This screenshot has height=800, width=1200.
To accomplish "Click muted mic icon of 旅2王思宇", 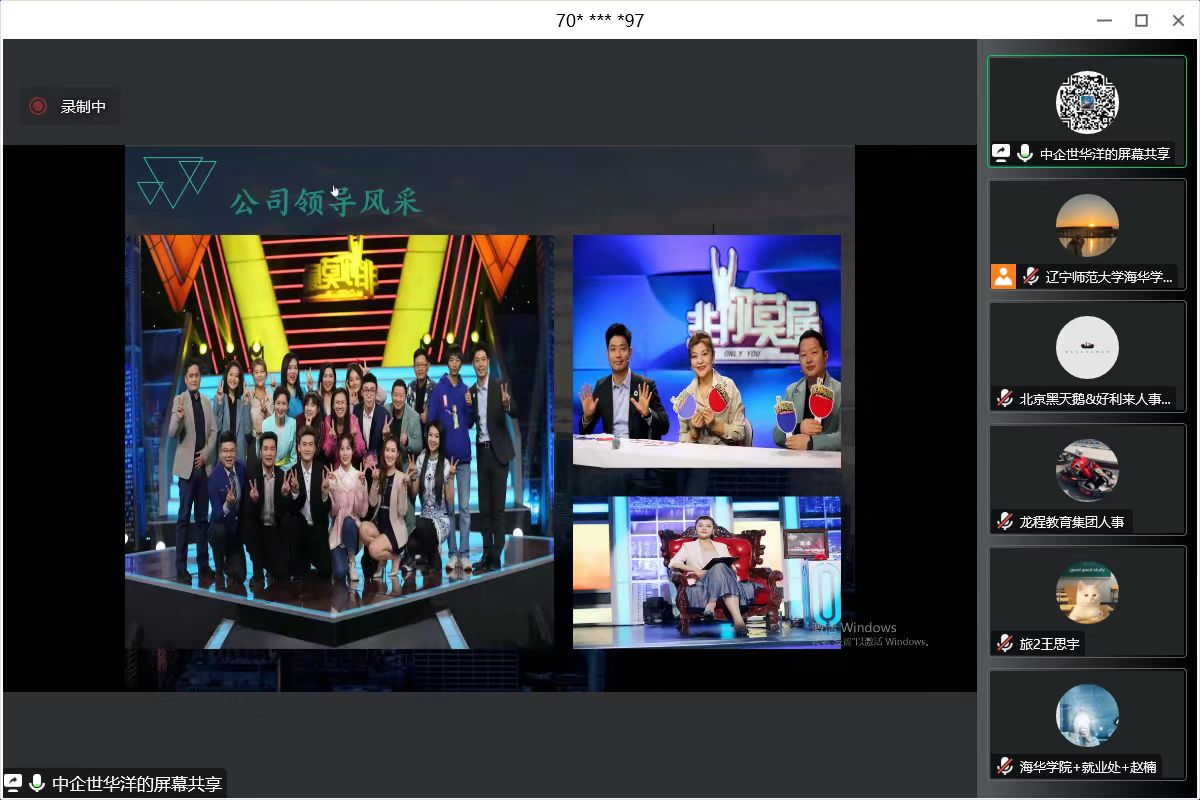I will (1005, 643).
